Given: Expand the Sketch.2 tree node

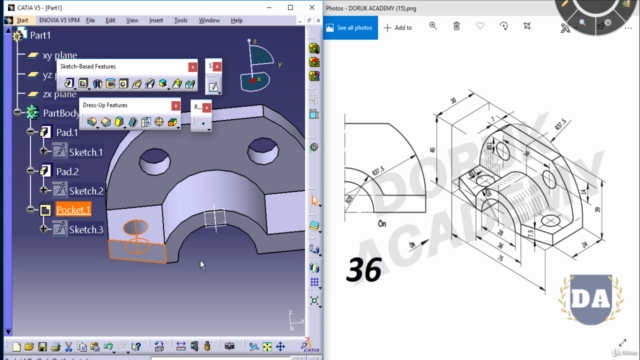Looking at the screenshot, I should tap(43, 190).
